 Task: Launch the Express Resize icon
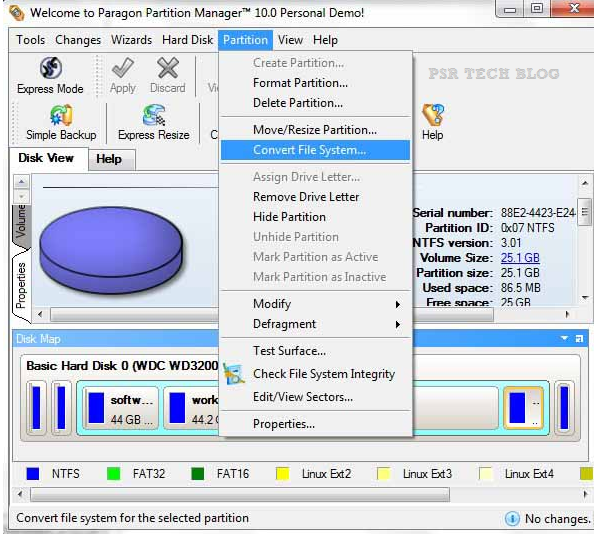point(154,115)
